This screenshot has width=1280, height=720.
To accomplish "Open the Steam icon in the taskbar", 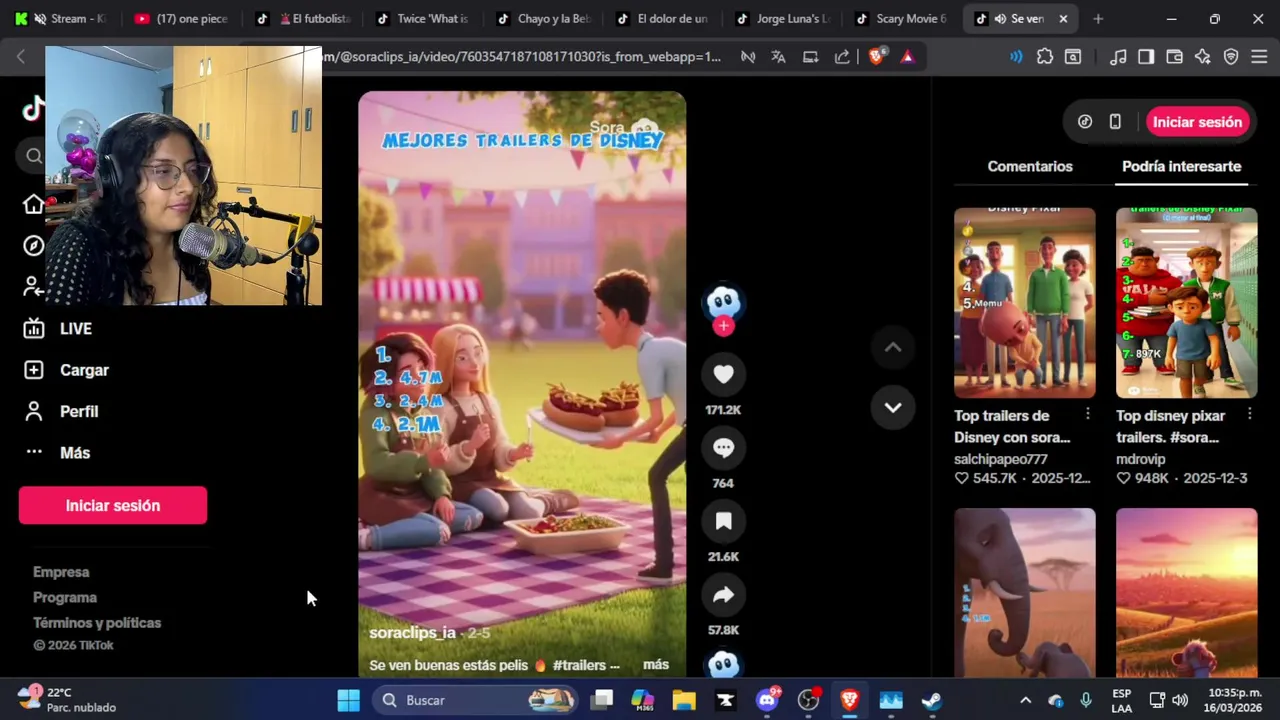I will click(932, 700).
